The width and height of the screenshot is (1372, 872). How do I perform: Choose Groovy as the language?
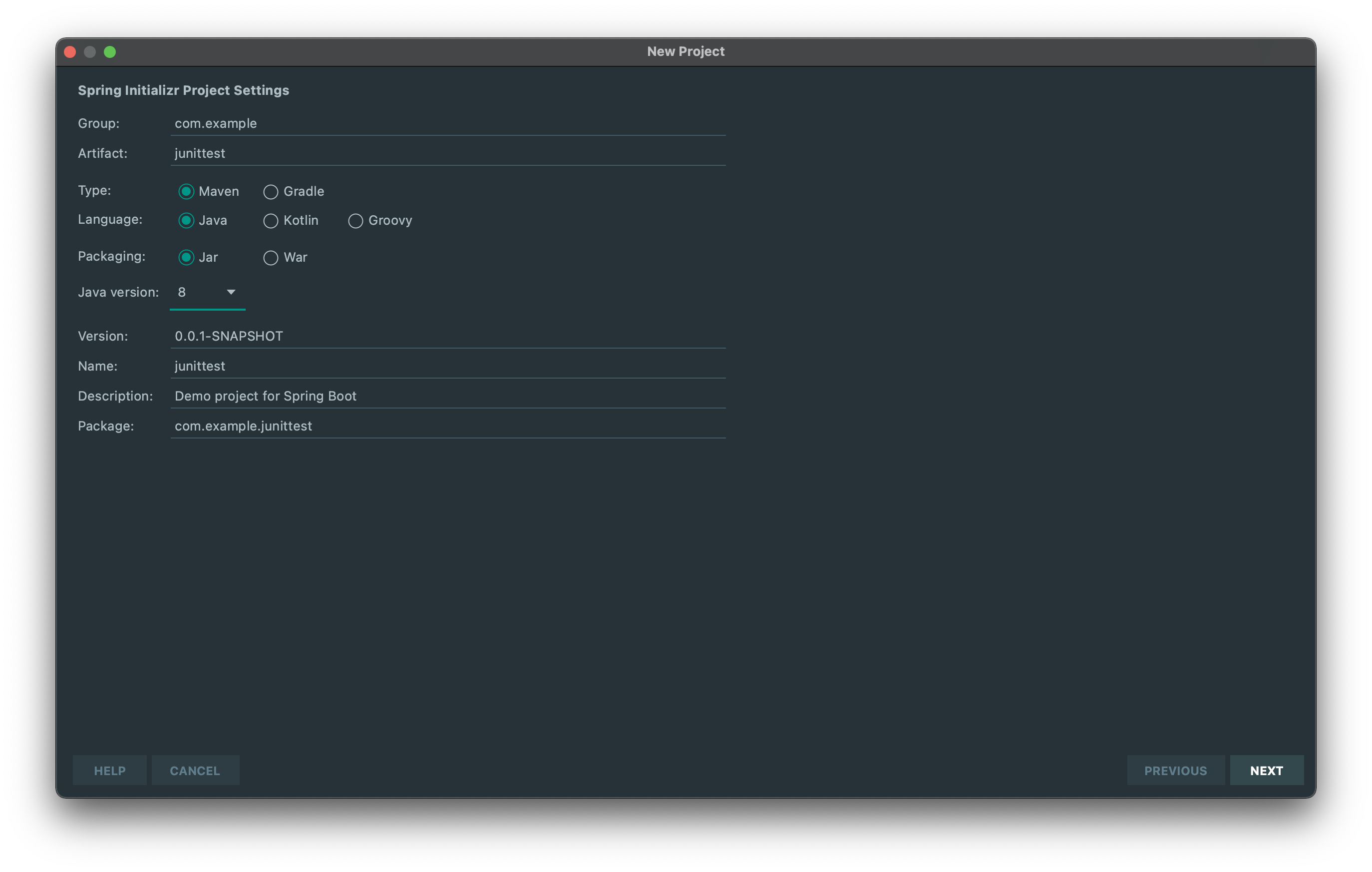[x=355, y=221]
